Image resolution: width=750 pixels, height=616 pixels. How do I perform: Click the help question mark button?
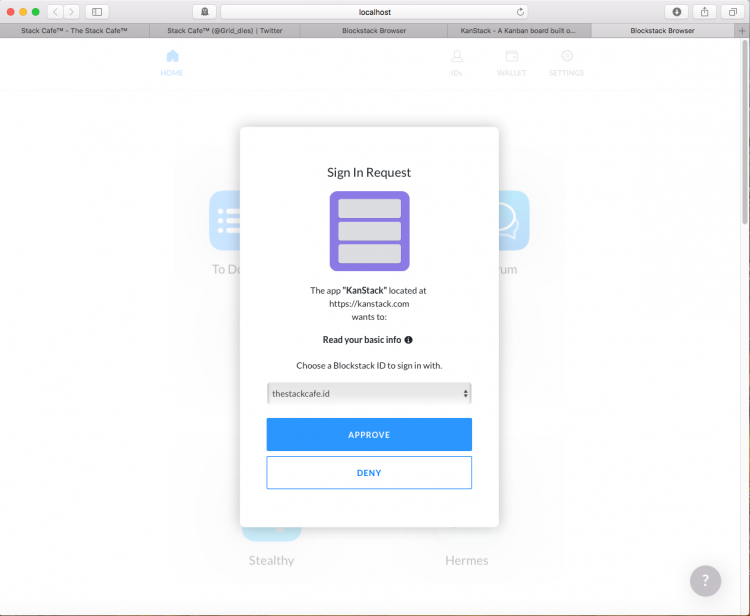click(705, 581)
